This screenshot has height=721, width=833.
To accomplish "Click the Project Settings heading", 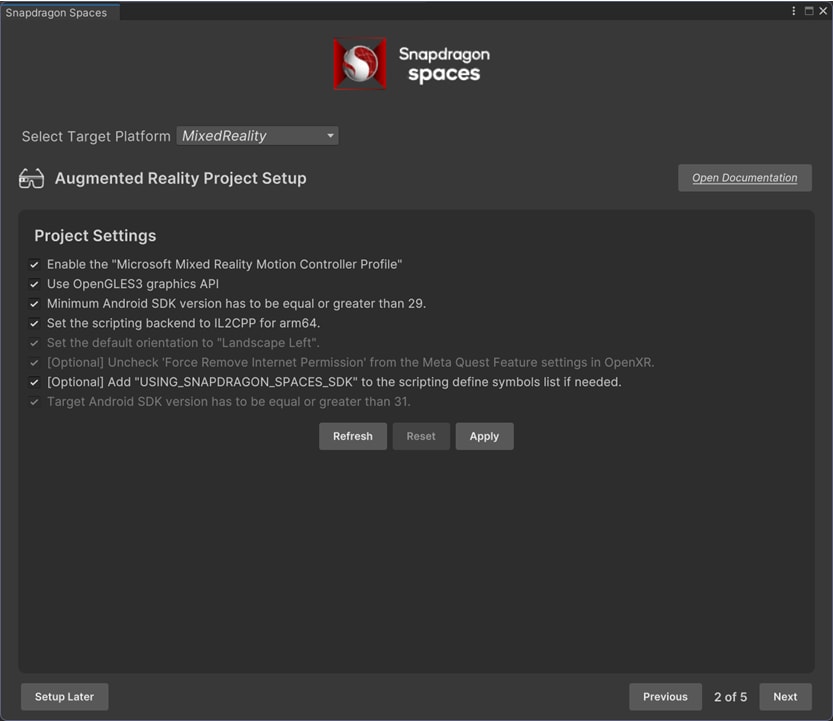I will (x=95, y=235).
